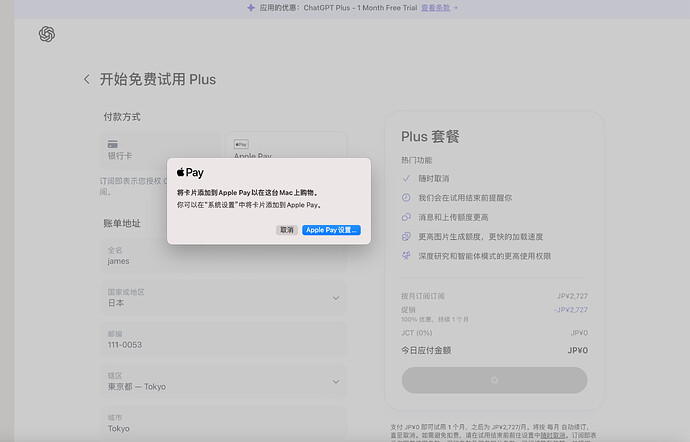Click the 开始免费试用 Plus heading
Image resolution: width=690 pixels, height=442 pixels.
[158, 79]
